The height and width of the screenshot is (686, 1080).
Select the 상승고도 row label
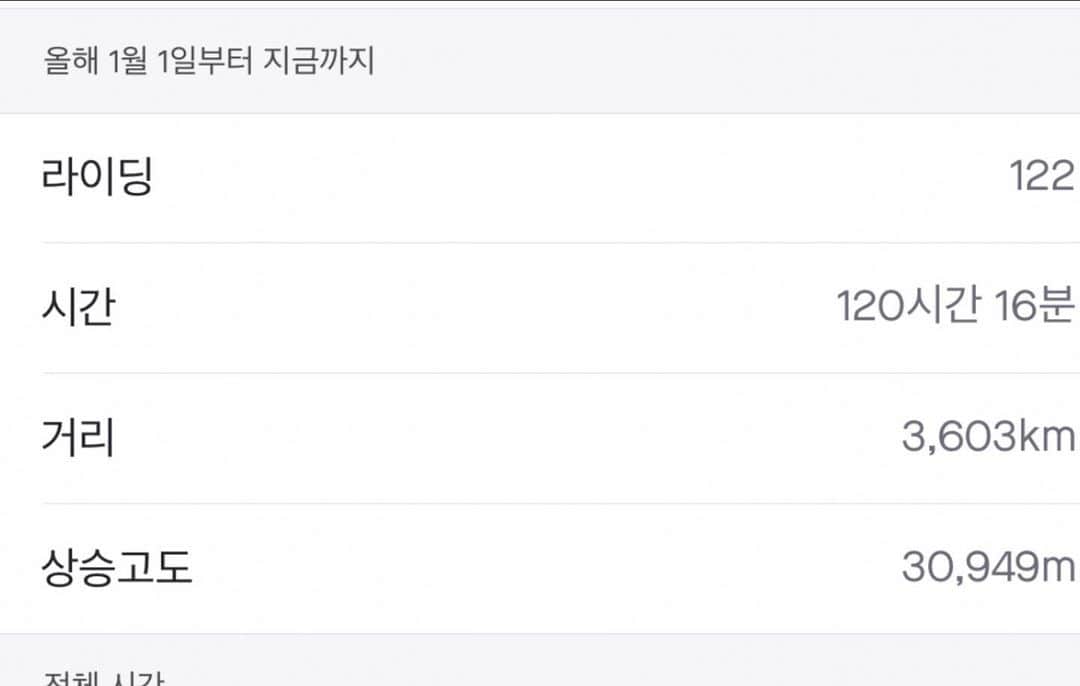click(x=116, y=568)
